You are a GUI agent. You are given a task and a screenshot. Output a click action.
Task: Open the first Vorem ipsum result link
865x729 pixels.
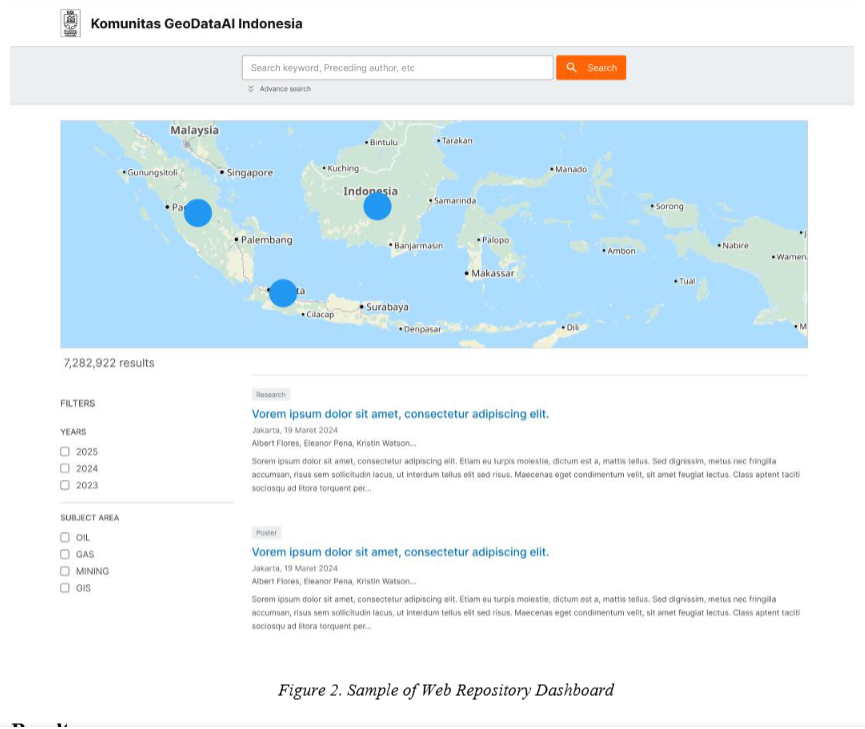(400, 412)
